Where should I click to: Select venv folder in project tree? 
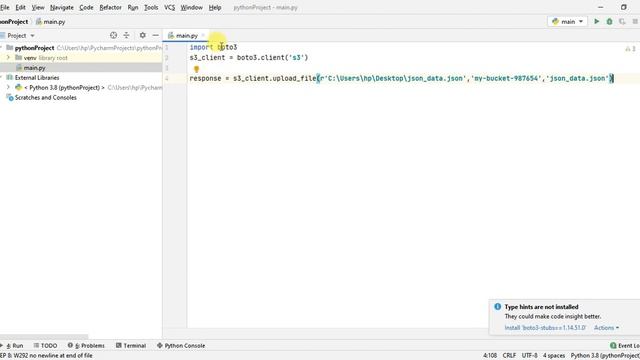pos(30,58)
